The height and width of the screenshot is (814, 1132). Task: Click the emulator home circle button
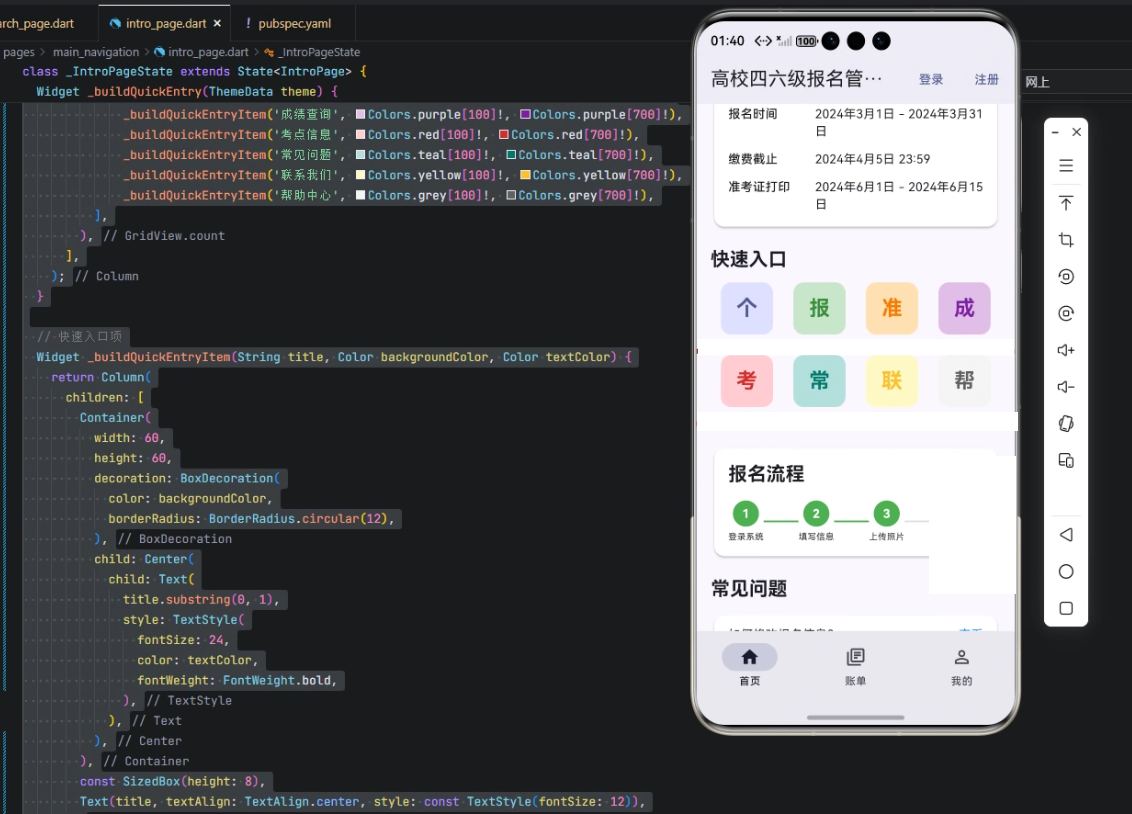1066,572
